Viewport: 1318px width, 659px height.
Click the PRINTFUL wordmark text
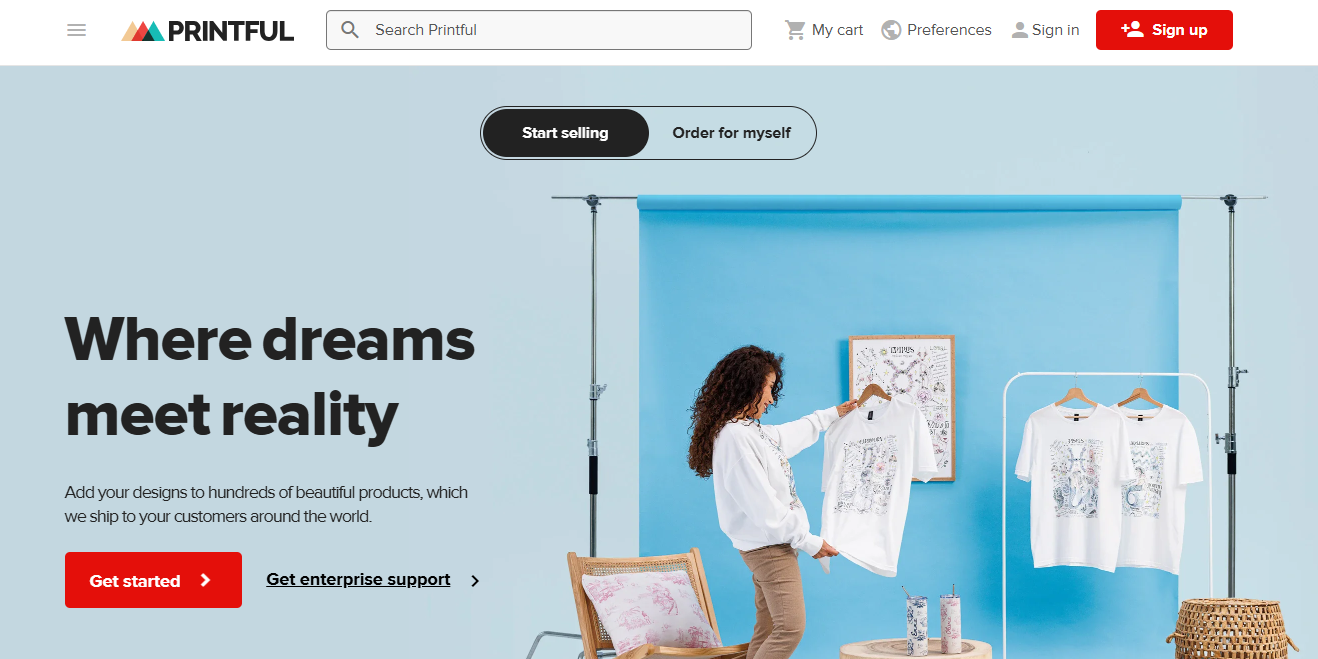[x=231, y=31]
